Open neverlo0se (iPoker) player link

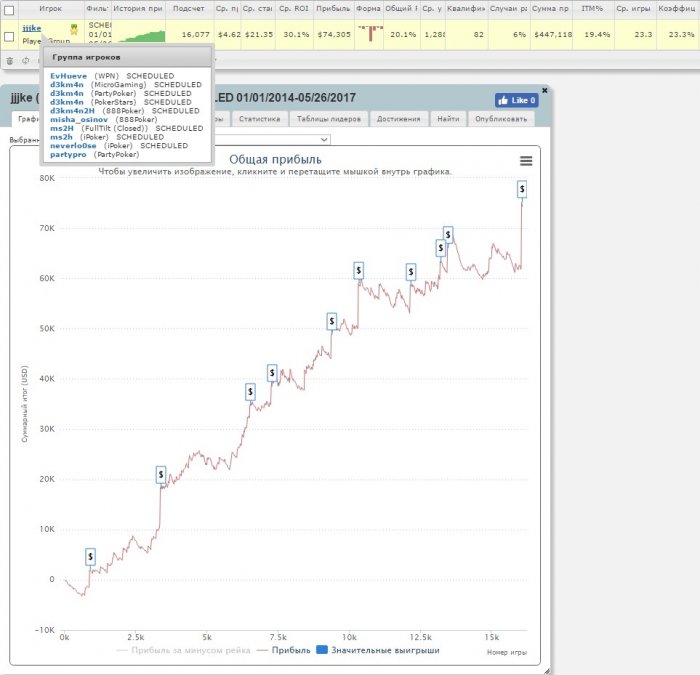[73, 146]
